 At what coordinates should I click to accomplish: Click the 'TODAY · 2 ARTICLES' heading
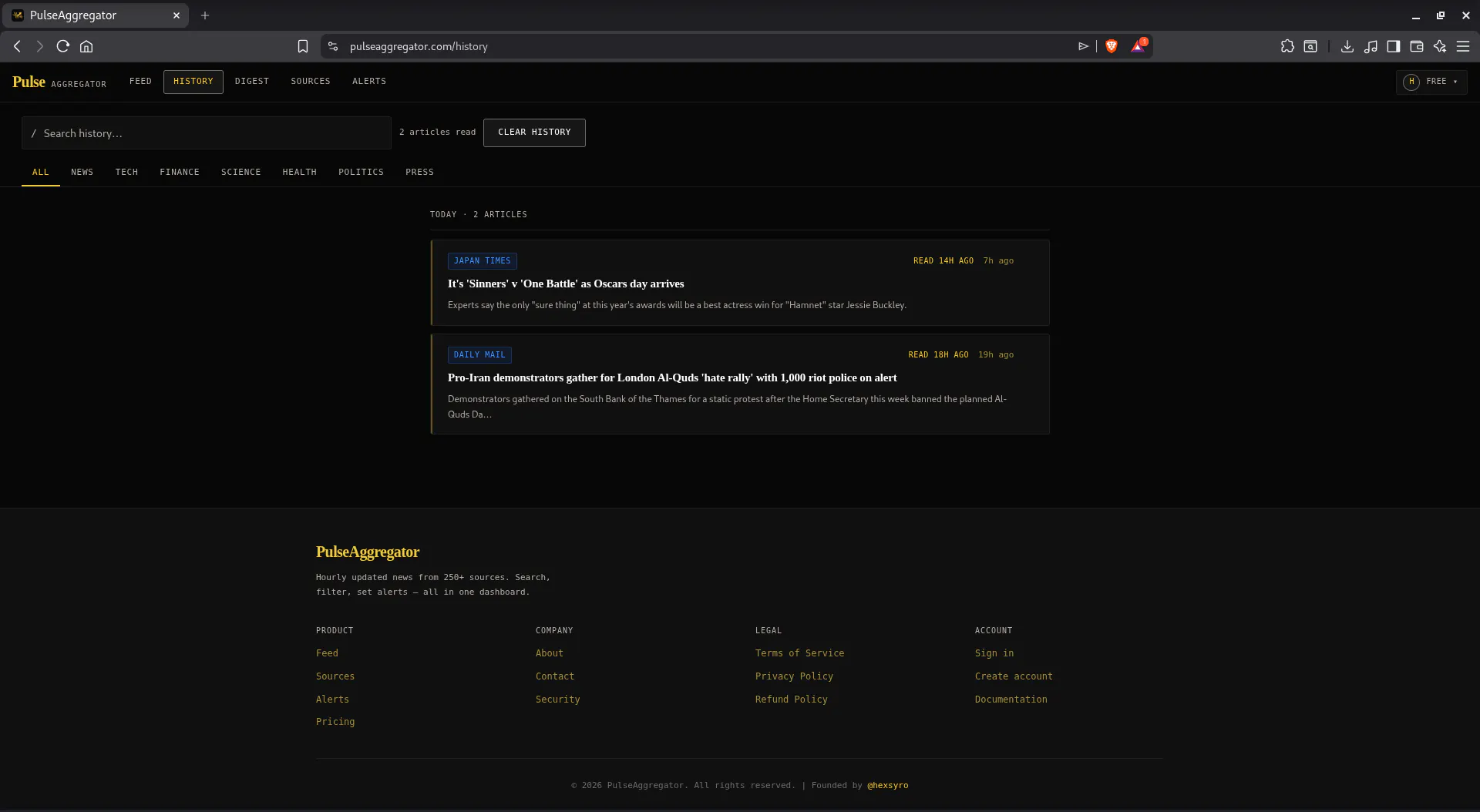pos(479,215)
